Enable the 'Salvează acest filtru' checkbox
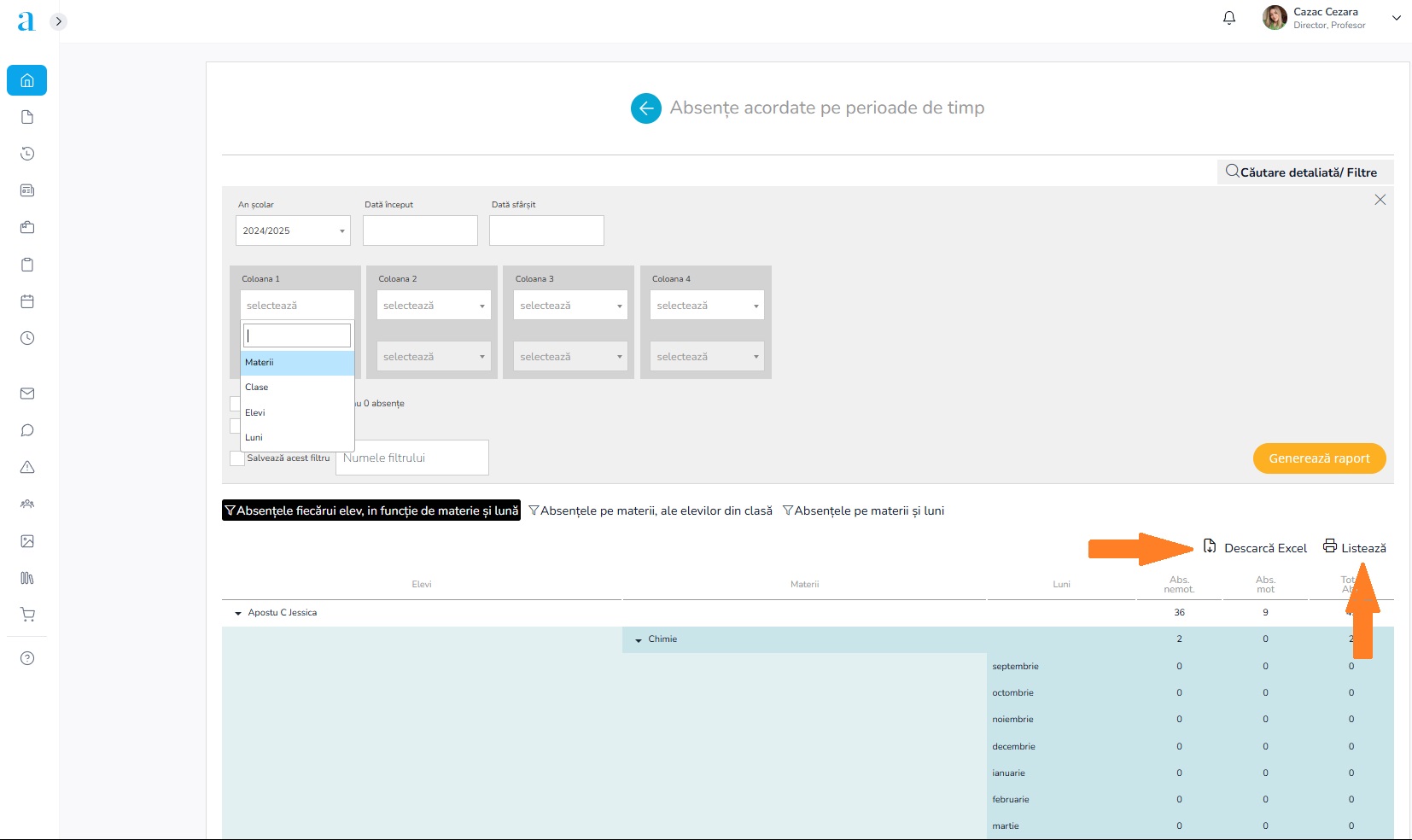This screenshot has width=1412, height=840. click(237, 458)
